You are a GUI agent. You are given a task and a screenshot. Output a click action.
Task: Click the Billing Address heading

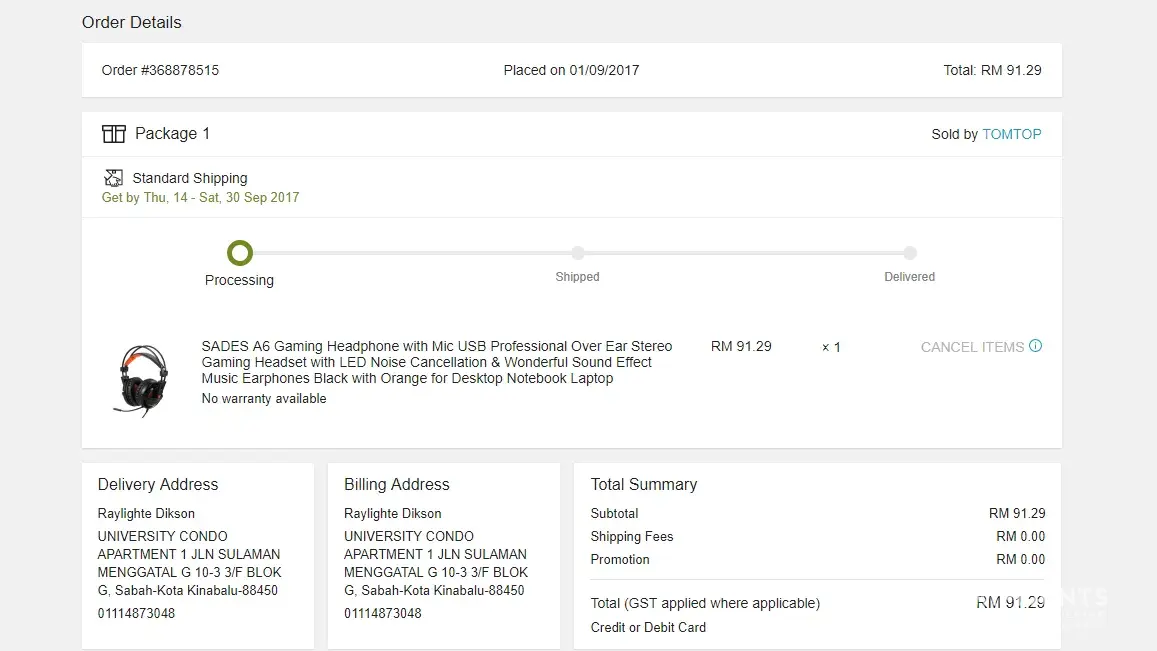coord(397,484)
